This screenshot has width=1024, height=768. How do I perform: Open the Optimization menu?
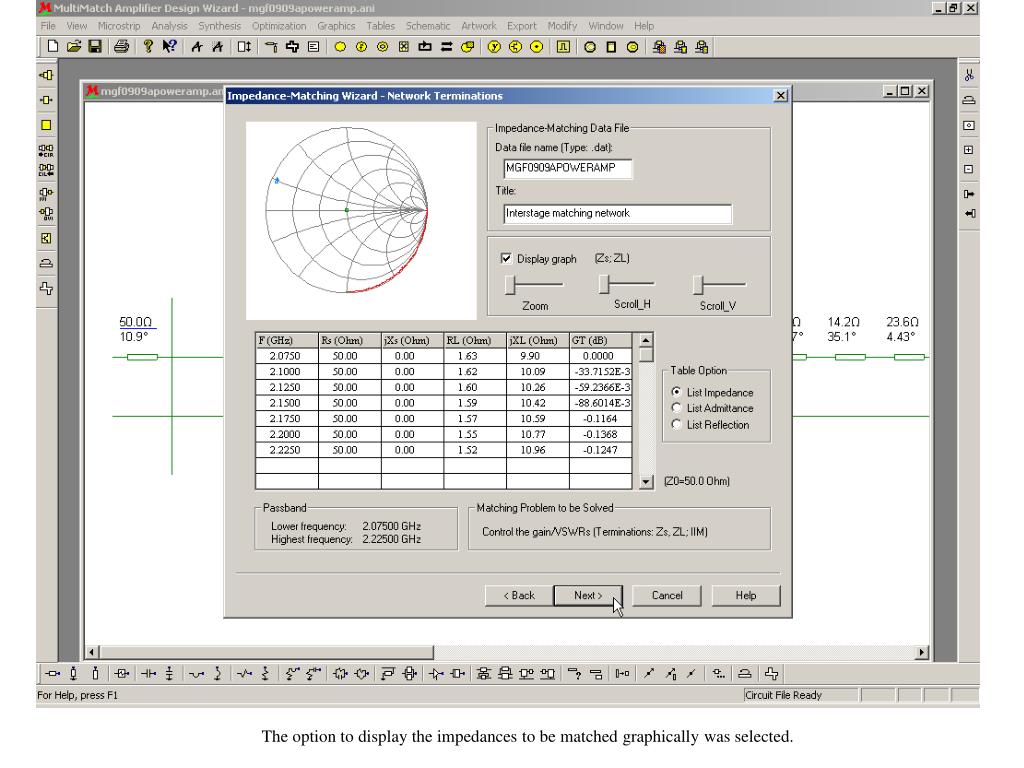coord(279,26)
